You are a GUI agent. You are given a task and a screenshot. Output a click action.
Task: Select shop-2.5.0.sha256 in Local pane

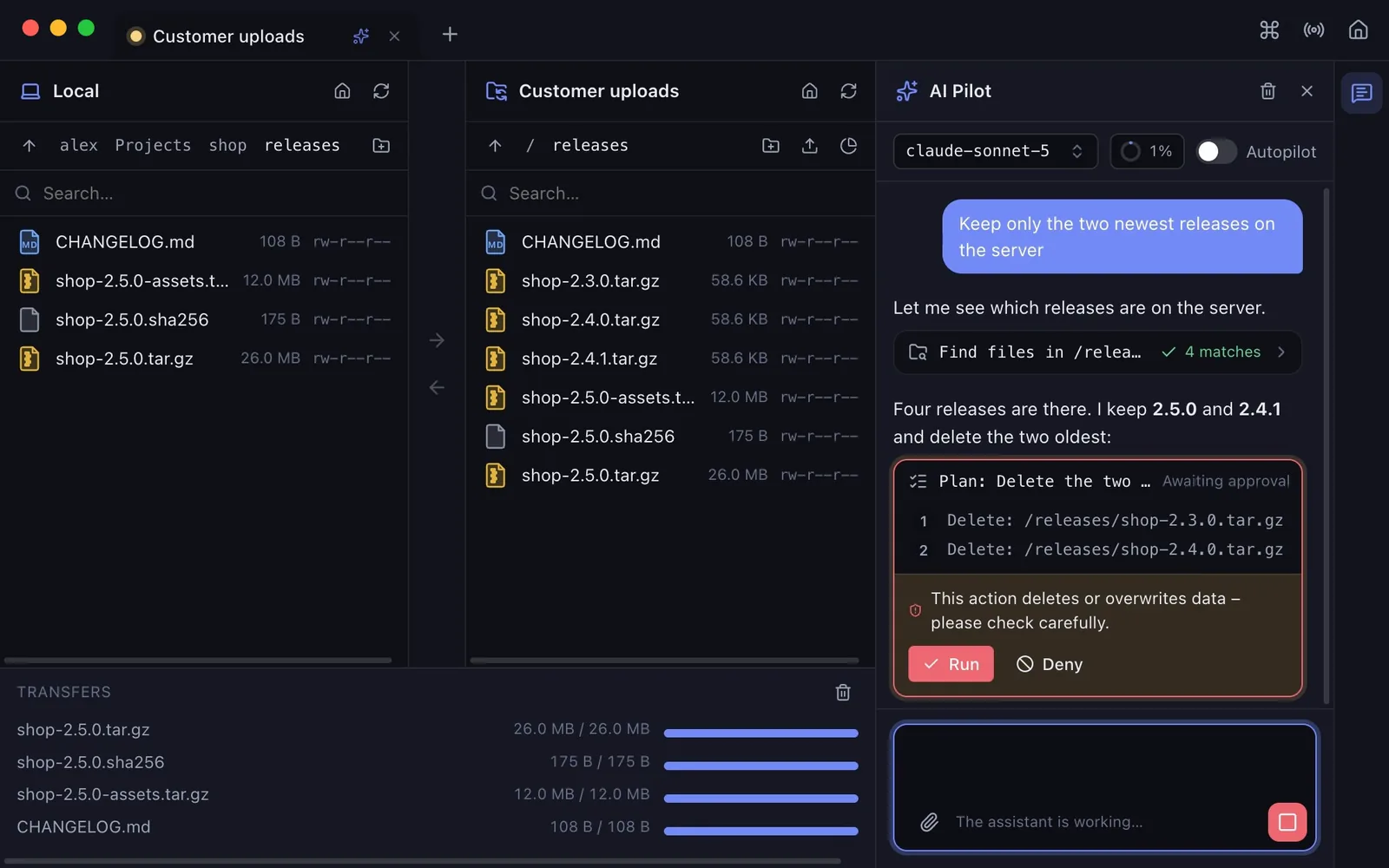point(204,319)
